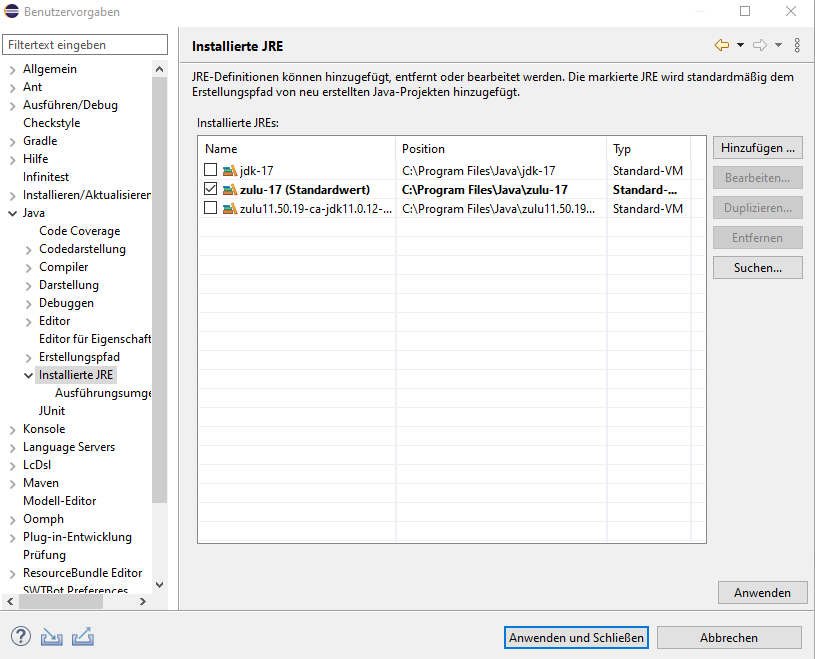815x659 pixels.
Task: Open the three-dot view menu icon
Action: [x=797, y=45]
